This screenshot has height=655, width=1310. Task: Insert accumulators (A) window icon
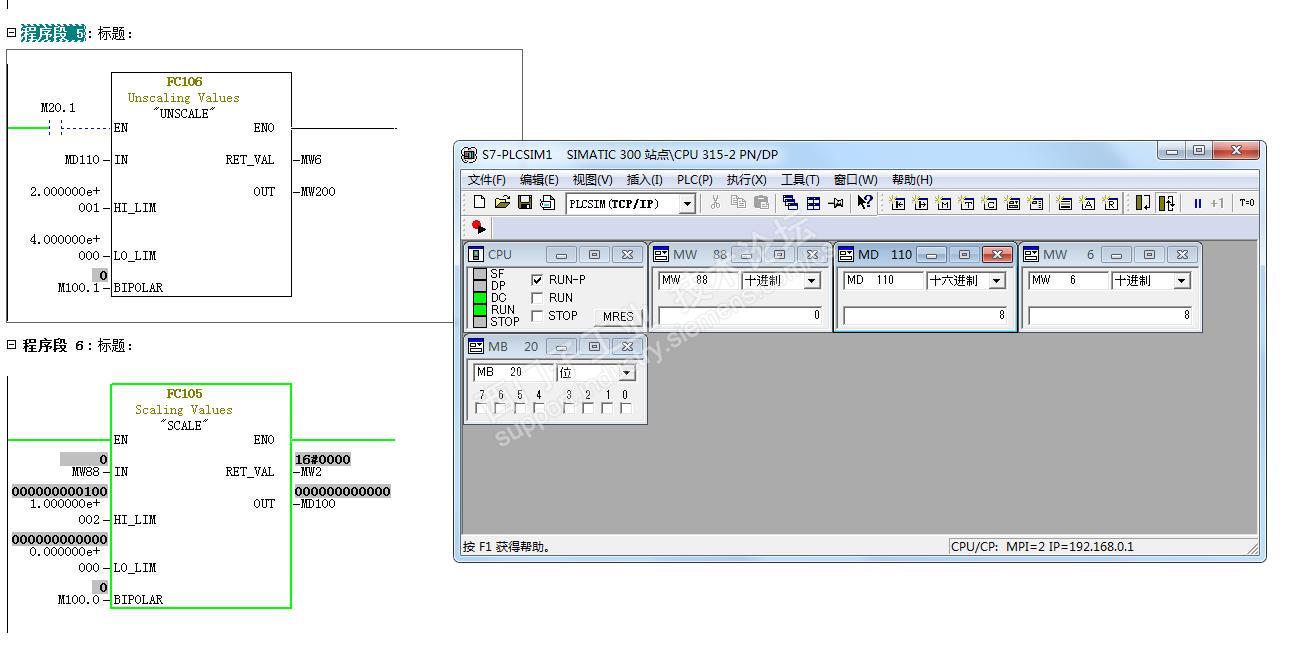coord(1088,203)
